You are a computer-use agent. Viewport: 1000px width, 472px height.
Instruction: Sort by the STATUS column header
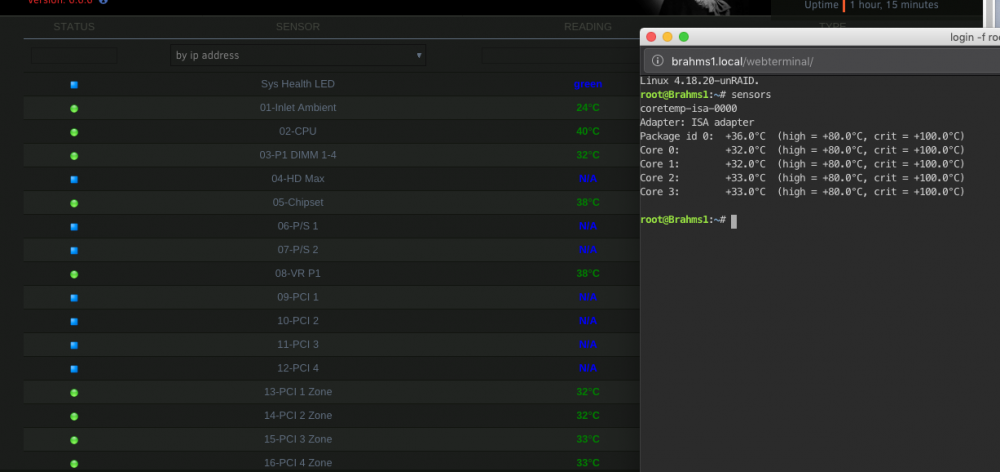(74, 27)
